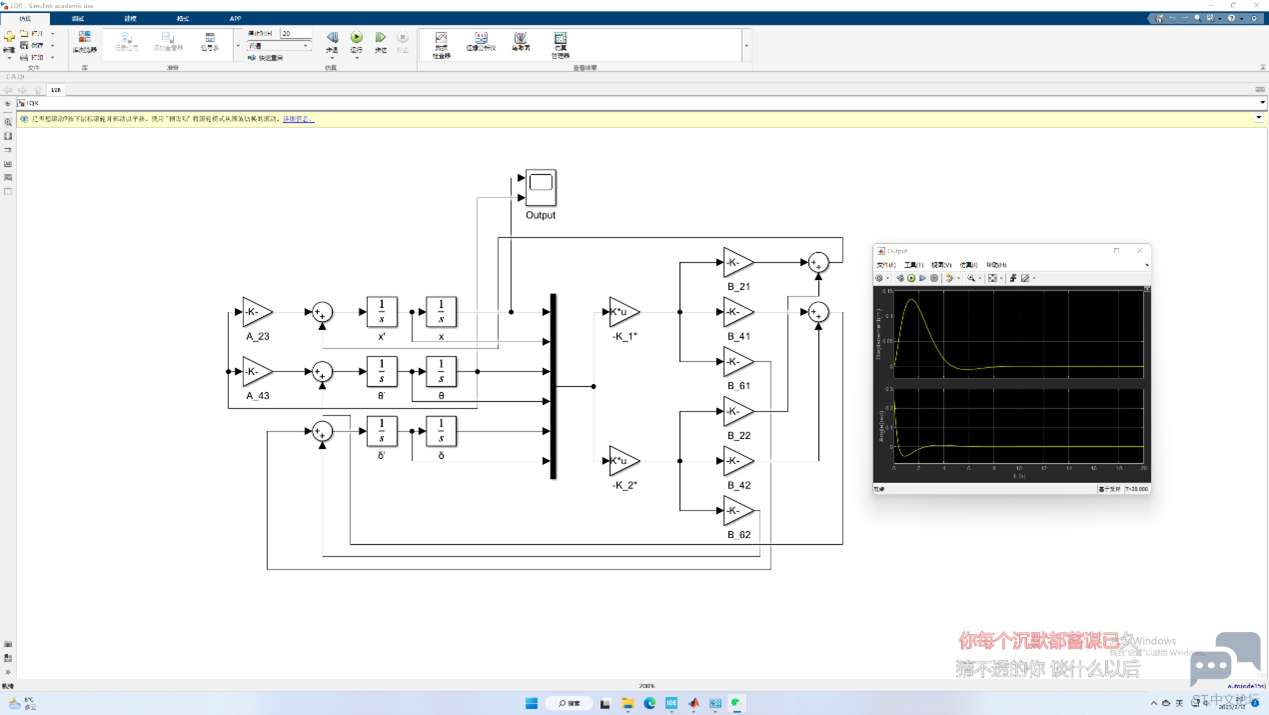The height and width of the screenshot is (715, 1269).
Task: Select the Output scope block
Action: pyautogui.click(x=540, y=187)
